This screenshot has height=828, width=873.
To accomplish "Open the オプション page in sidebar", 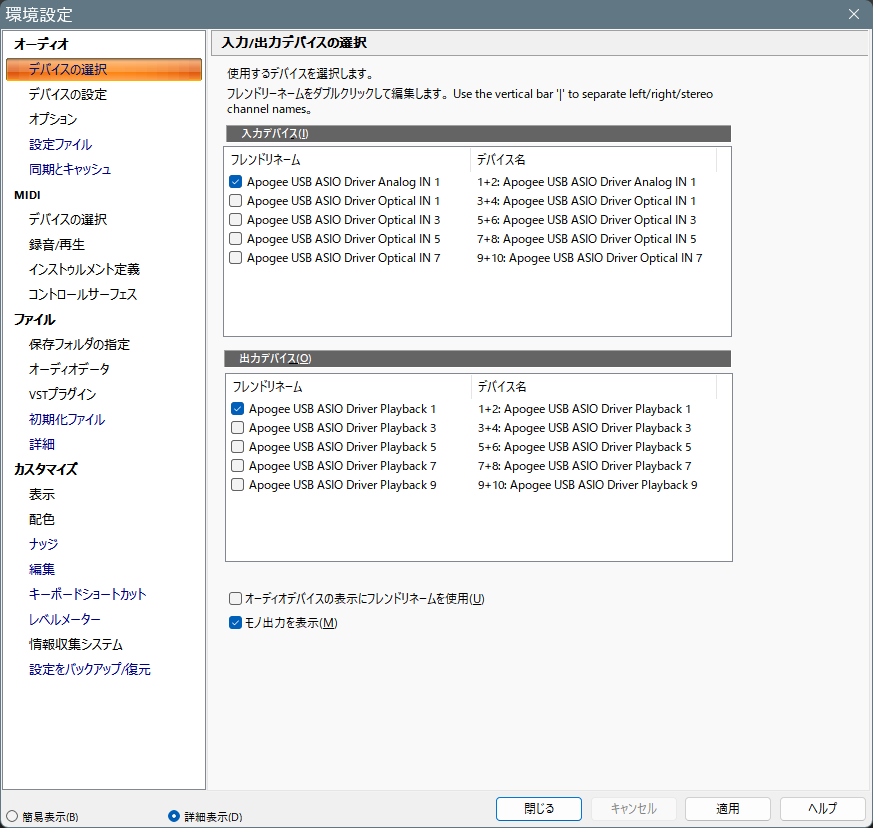I will (53, 119).
